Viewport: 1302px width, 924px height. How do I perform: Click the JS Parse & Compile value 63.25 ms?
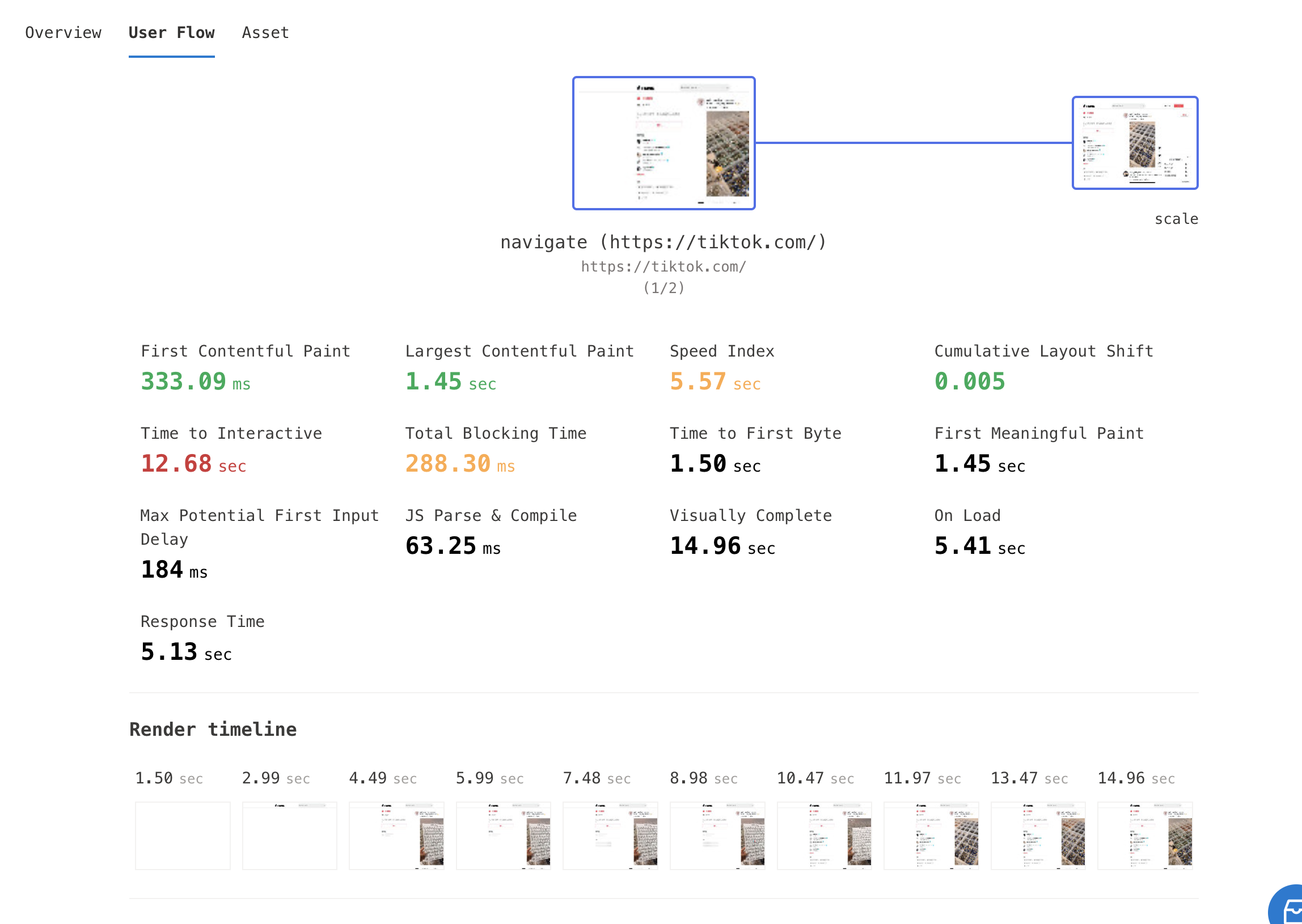tap(453, 546)
